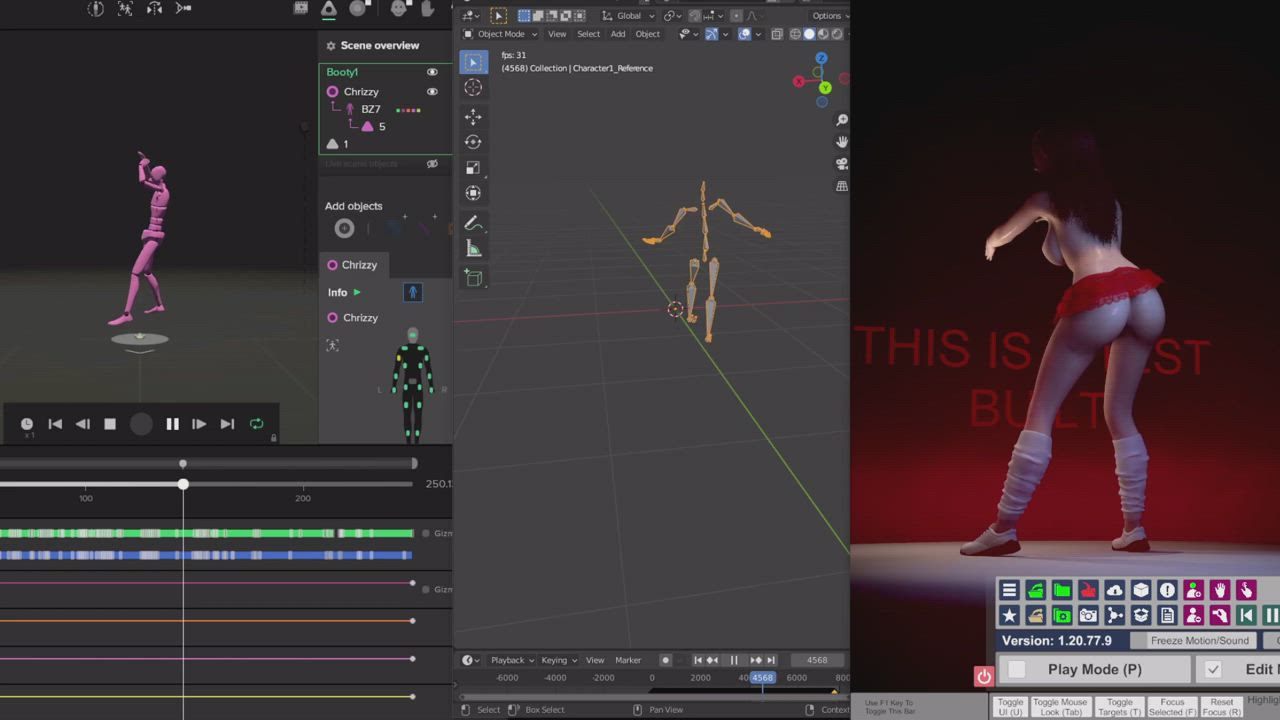Toggle visibility eye for Chrizzy
Image resolution: width=1280 pixels, height=720 pixels.
coord(432,91)
